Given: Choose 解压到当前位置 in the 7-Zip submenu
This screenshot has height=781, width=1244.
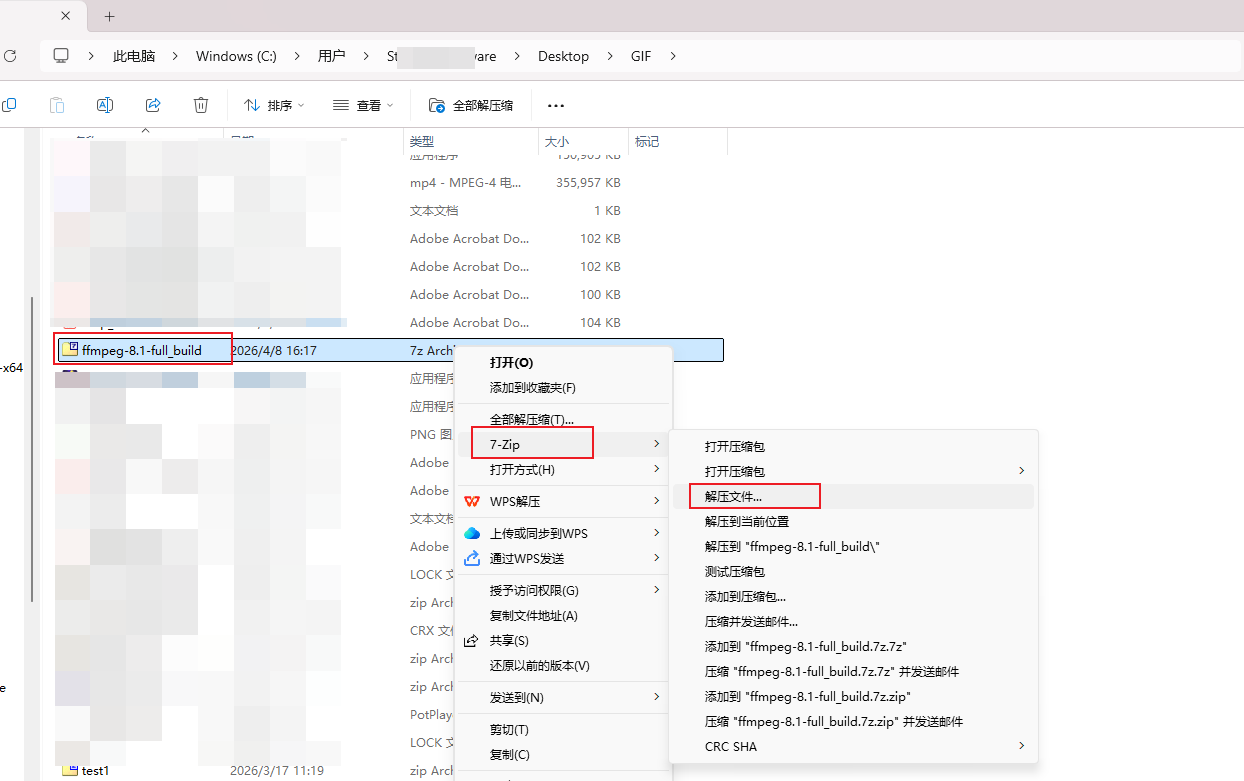Looking at the screenshot, I should (x=854, y=521).
